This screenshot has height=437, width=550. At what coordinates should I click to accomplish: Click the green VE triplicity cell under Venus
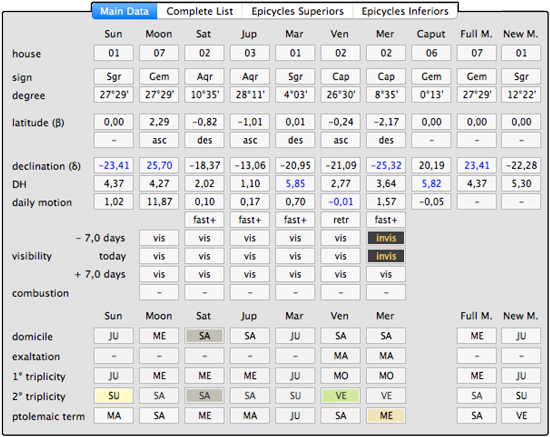[x=341, y=396]
